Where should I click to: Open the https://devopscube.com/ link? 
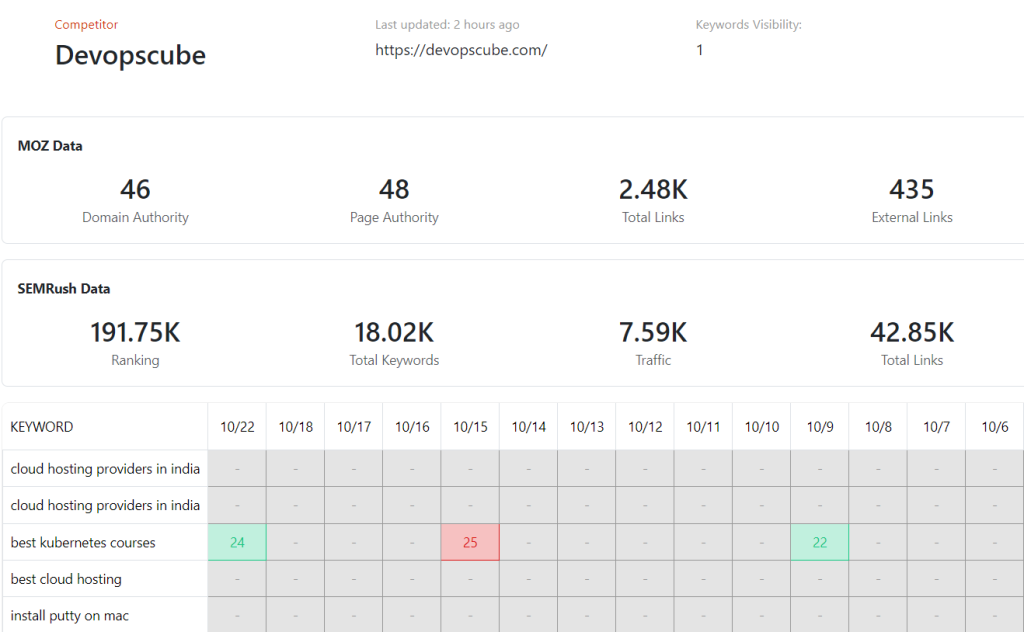461,49
